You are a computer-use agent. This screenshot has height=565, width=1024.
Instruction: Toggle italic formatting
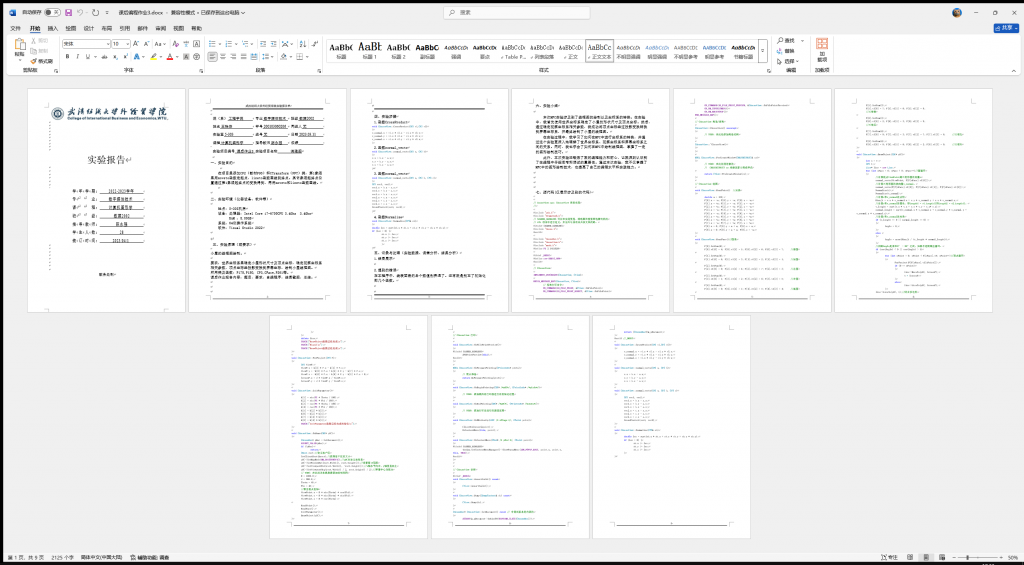(78, 57)
